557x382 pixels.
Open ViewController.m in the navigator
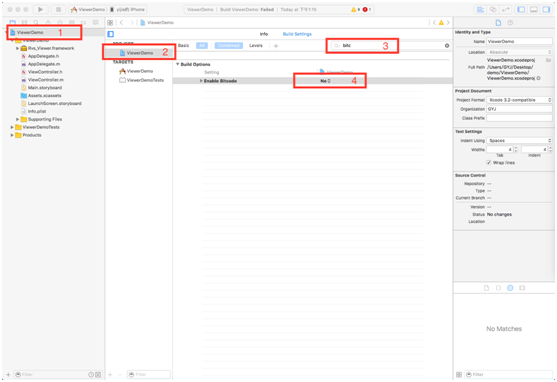(x=42, y=80)
